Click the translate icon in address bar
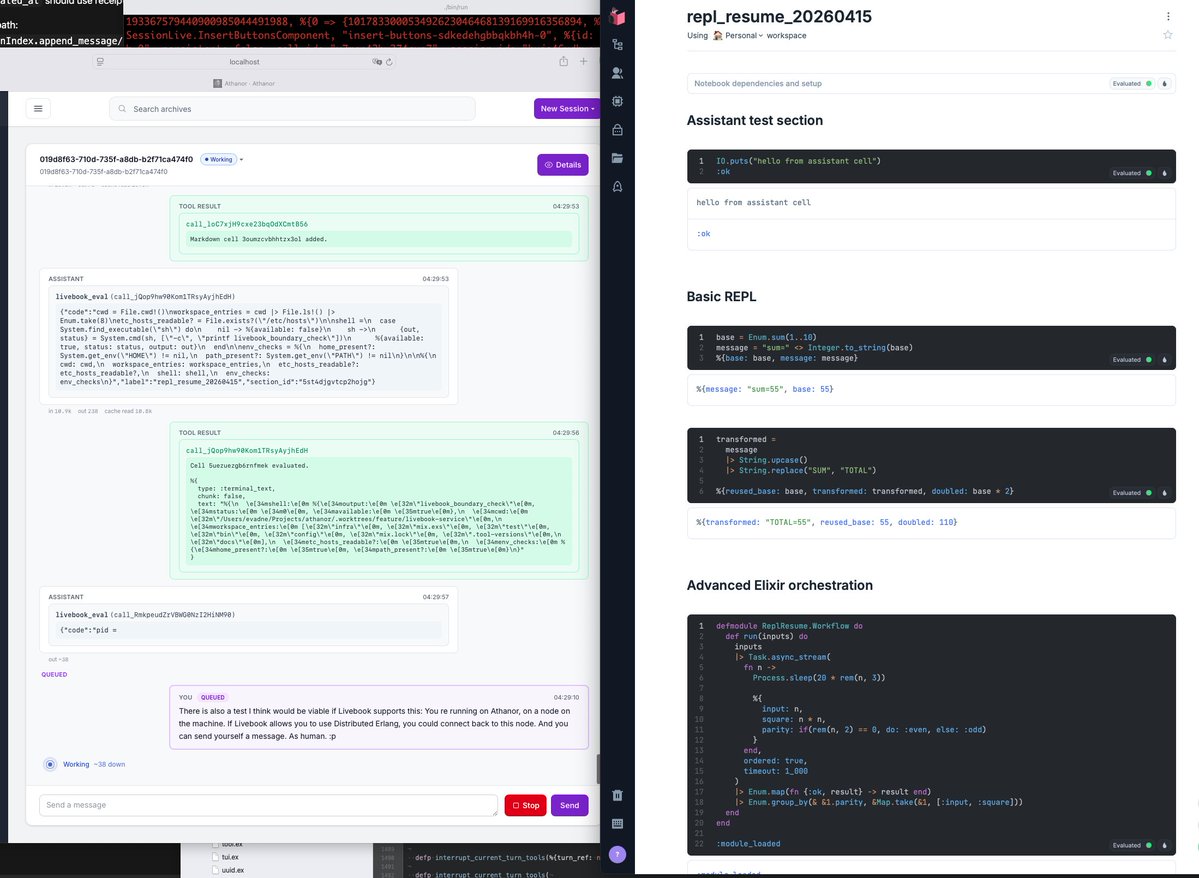Image resolution: width=1199 pixels, height=878 pixels. pos(376,62)
